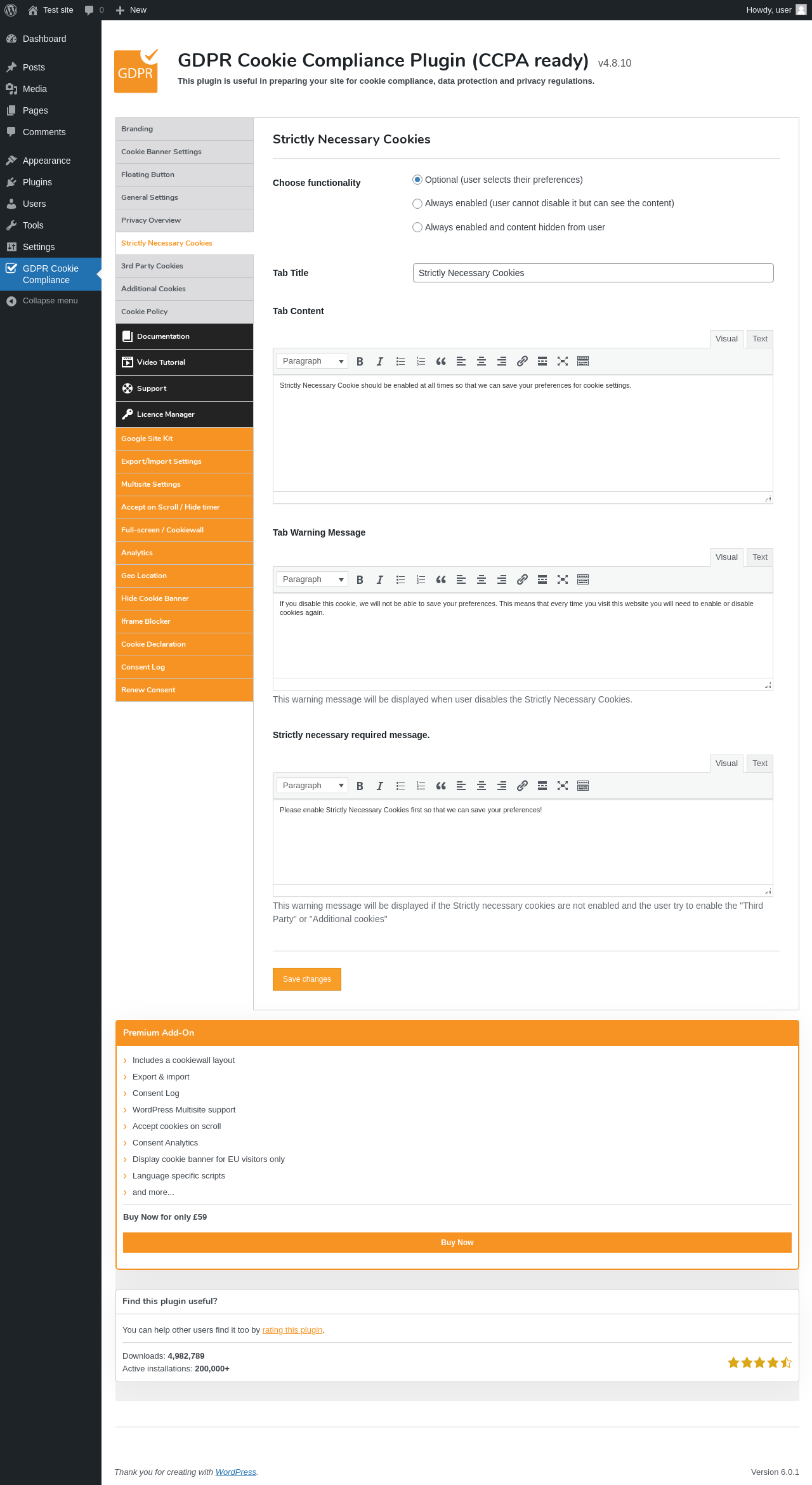812x1485 pixels.
Task: Open Paragraph dropdown in Warning Message editor
Action: 312,579
